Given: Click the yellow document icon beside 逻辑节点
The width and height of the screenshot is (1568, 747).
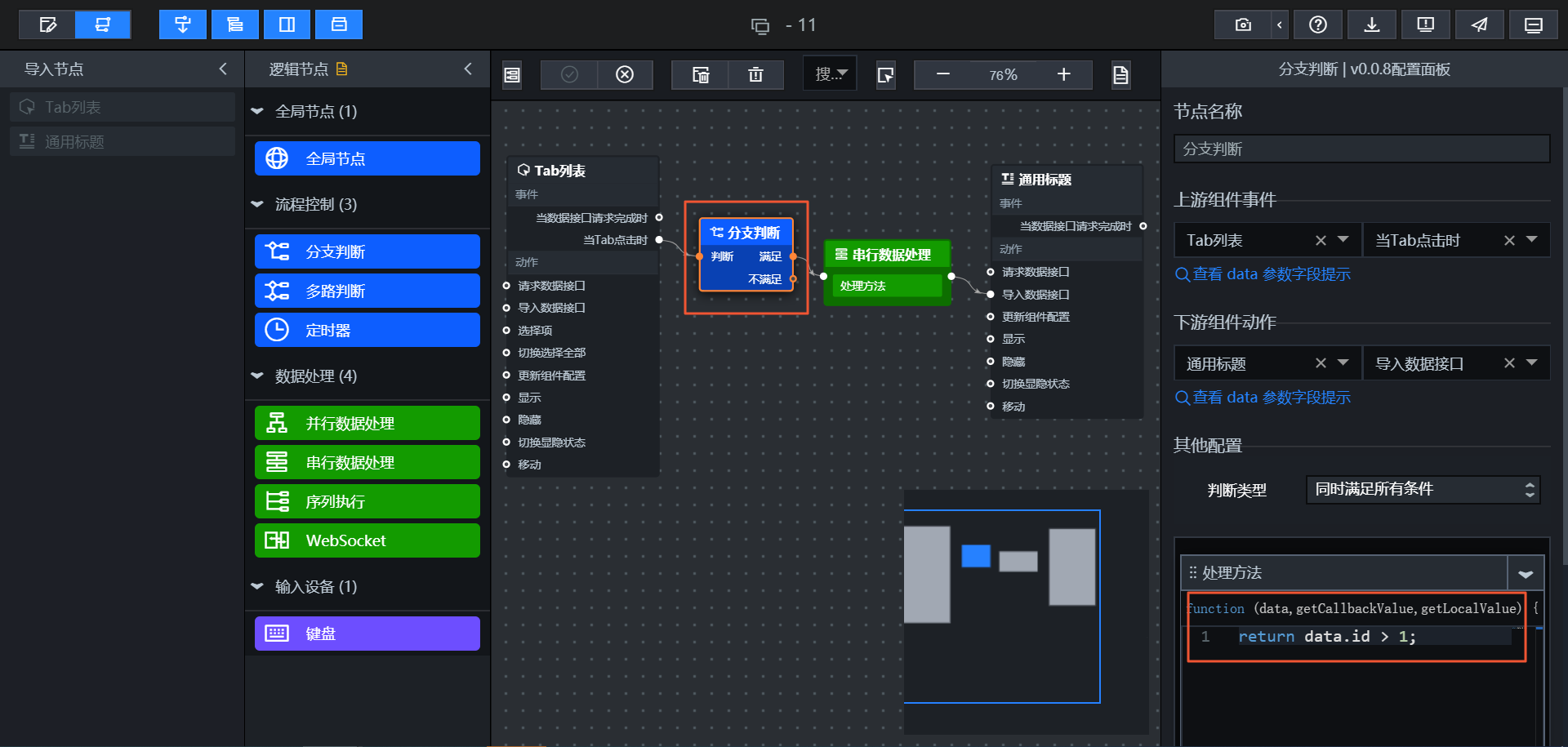Looking at the screenshot, I should click(x=341, y=69).
